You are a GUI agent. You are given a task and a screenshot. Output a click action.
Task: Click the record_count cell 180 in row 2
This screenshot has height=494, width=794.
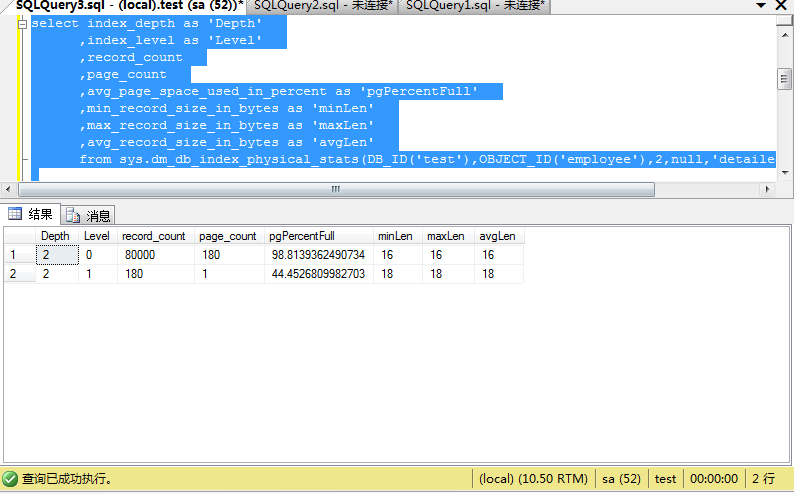click(x=155, y=274)
